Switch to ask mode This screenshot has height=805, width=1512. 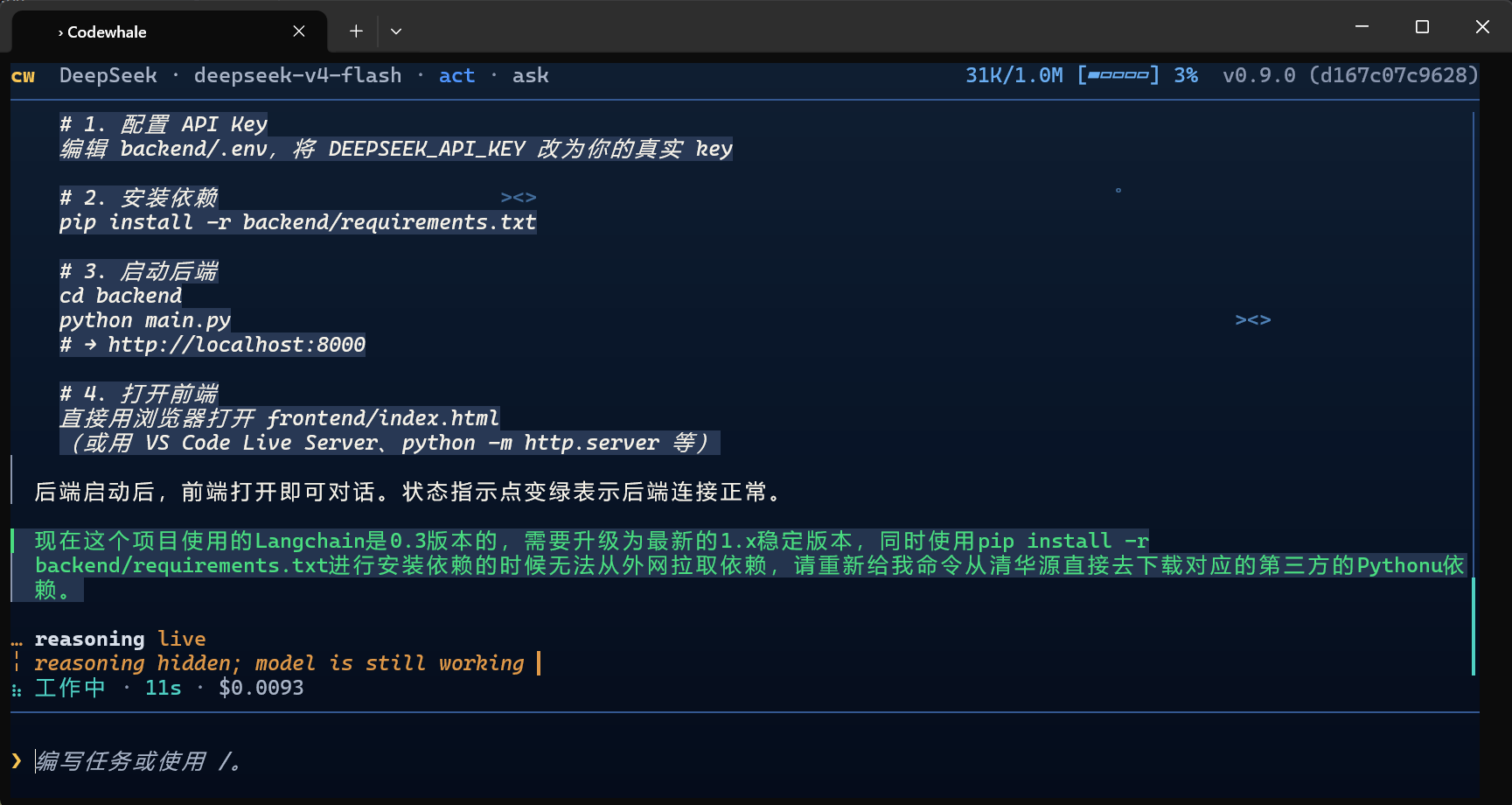[x=531, y=76]
